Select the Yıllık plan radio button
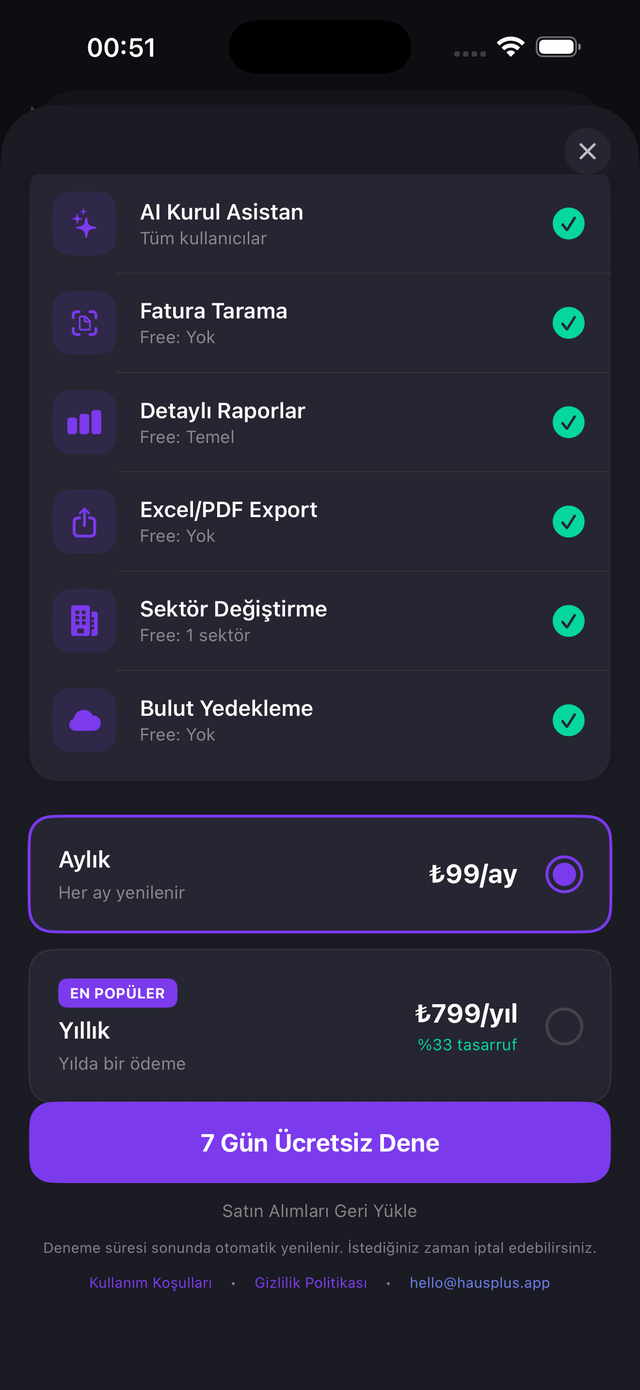This screenshot has height=1390, width=640. (564, 1026)
